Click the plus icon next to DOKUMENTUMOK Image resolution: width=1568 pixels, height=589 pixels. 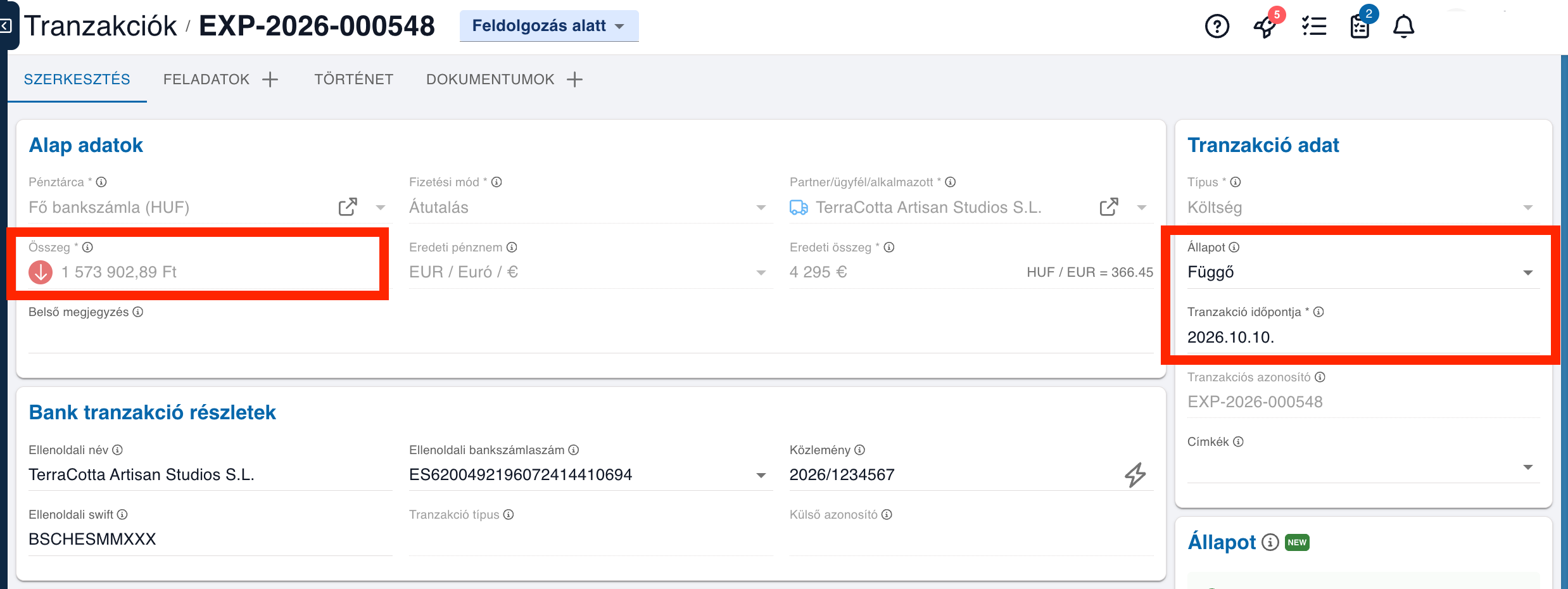click(574, 79)
